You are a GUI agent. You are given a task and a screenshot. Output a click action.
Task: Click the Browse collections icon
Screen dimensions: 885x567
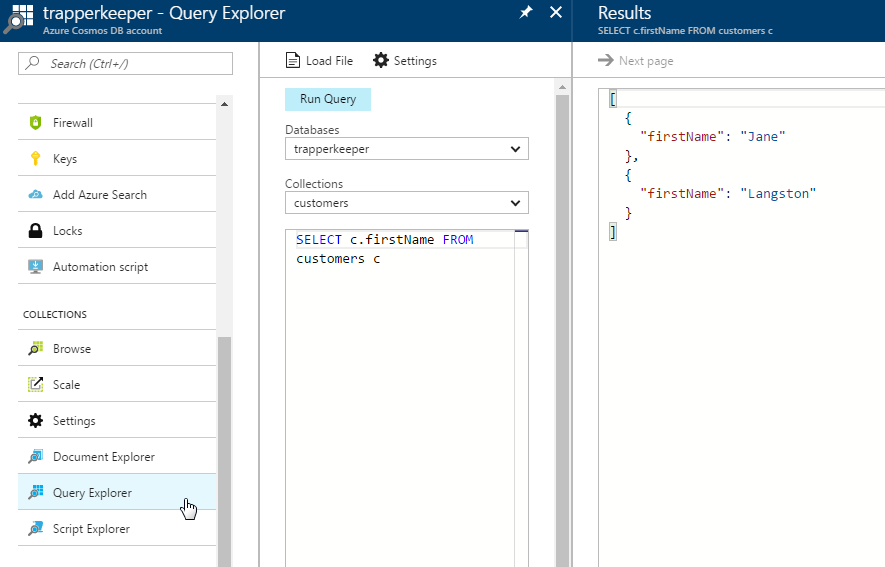pyautogui.click(x=35, y=349)
